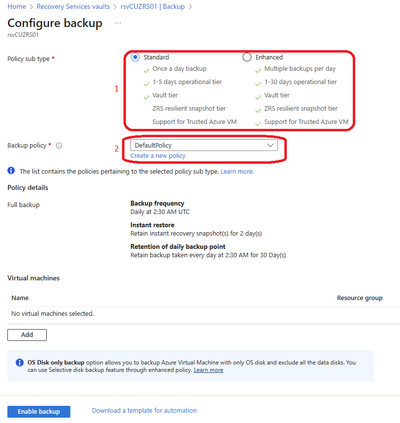Open Learn more link in OS Disk banner
This screenshot has height=423, width=400.
[x=208, y=370]
